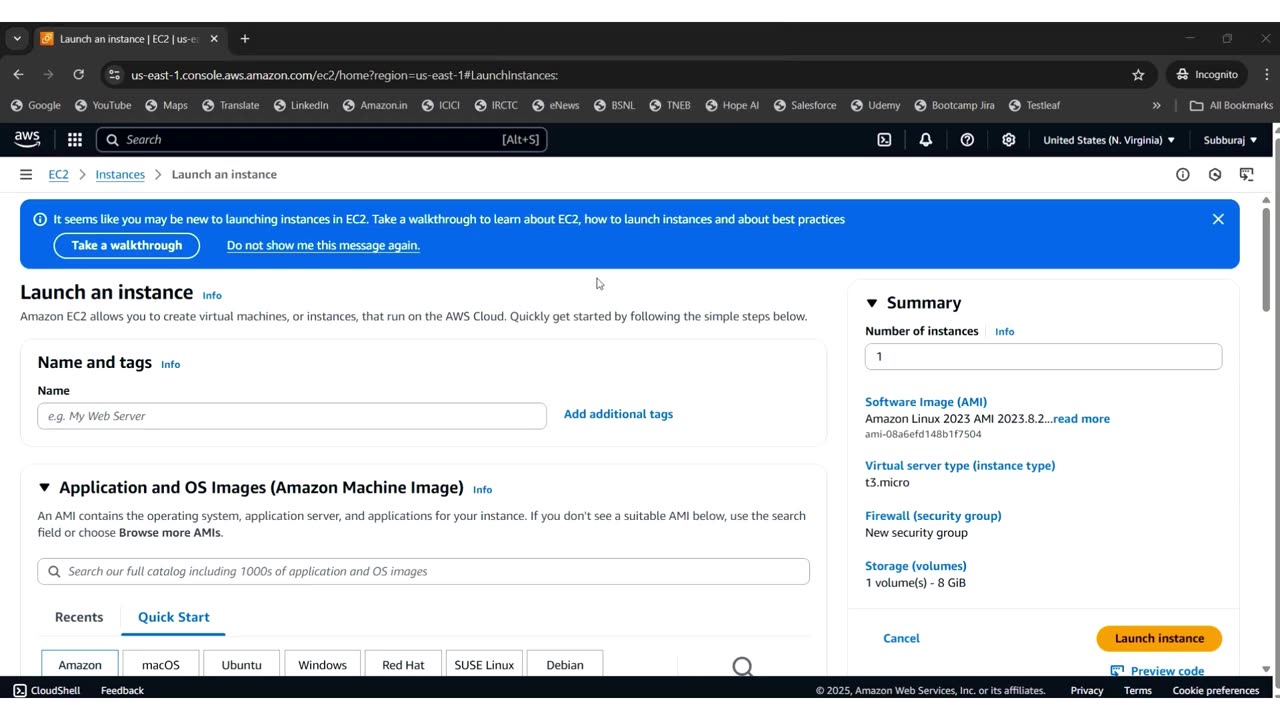
Task: Open the AWS services grid menu
Action: (x=75, y=140)
